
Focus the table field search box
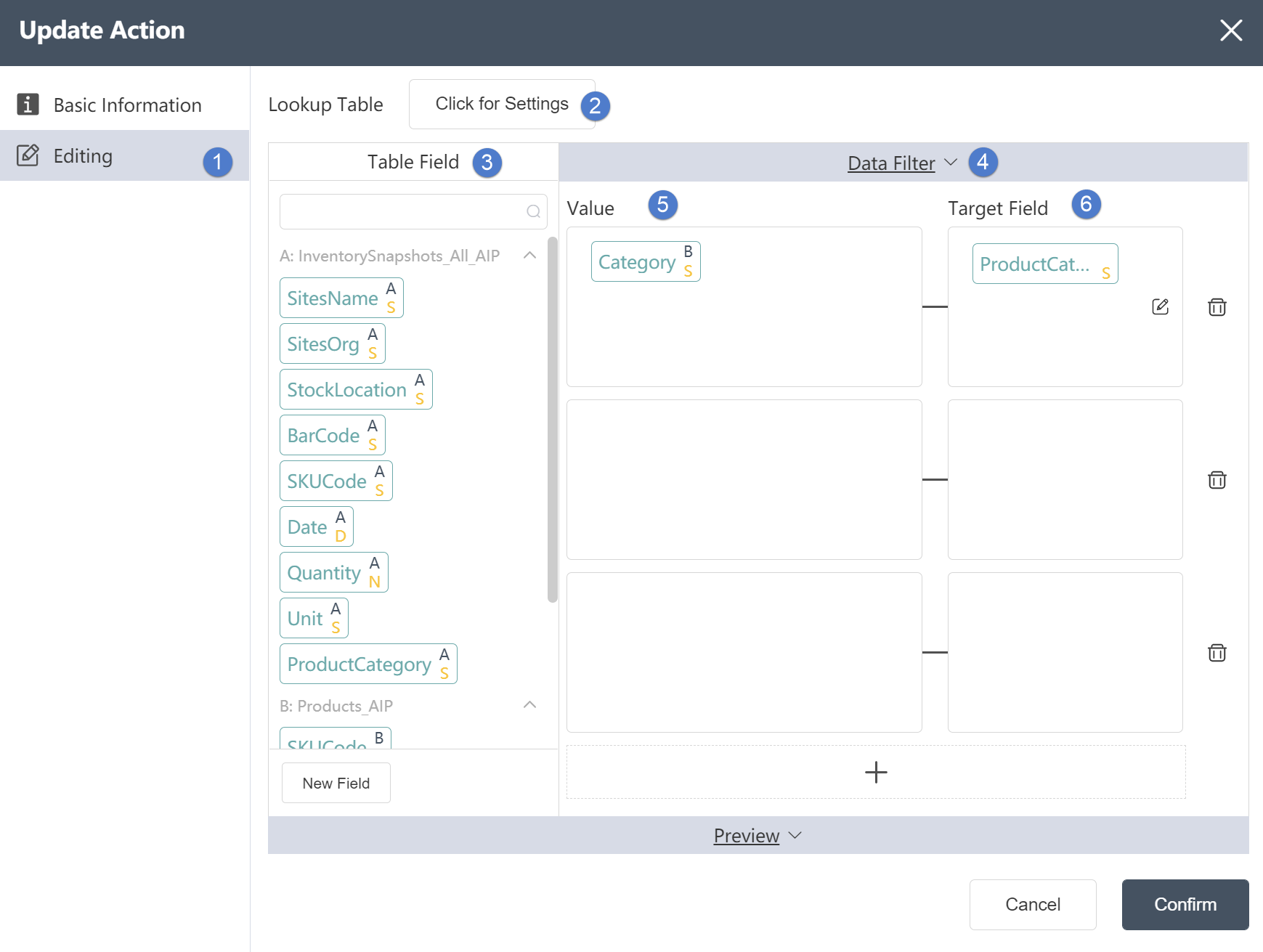(413, 211)
